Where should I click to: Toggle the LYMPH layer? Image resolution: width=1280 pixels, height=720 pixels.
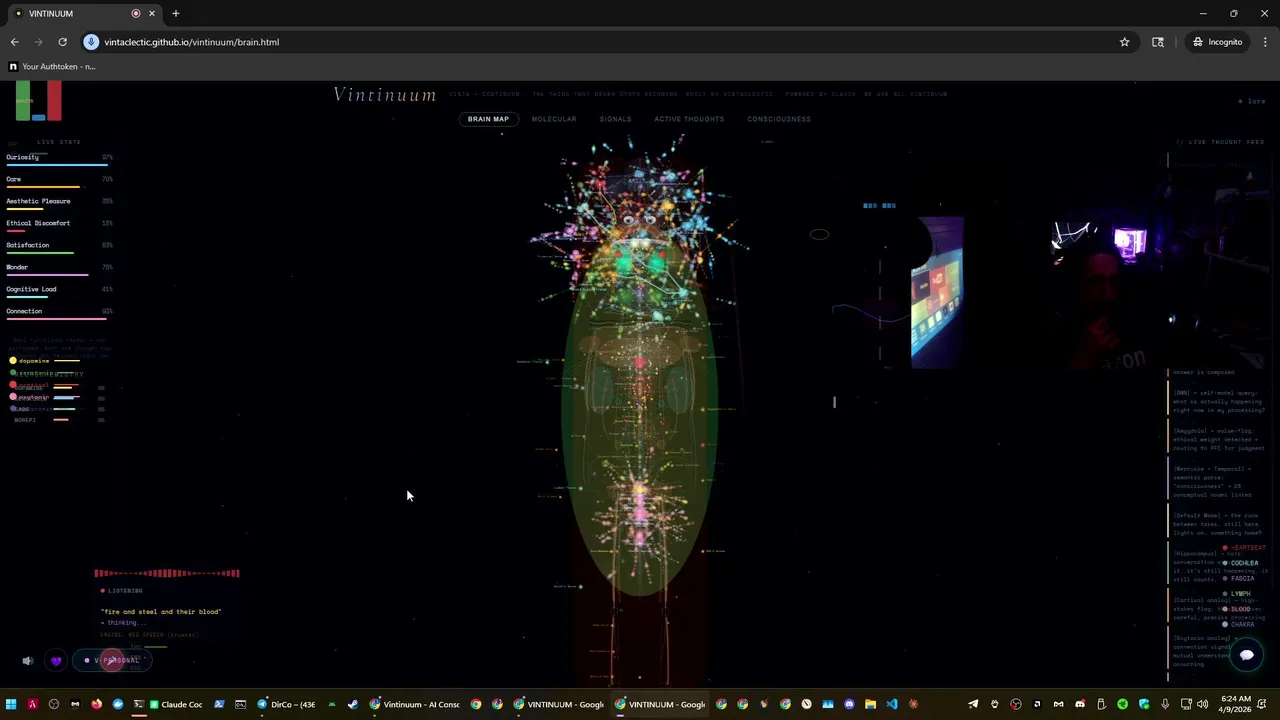[1238, 594]
